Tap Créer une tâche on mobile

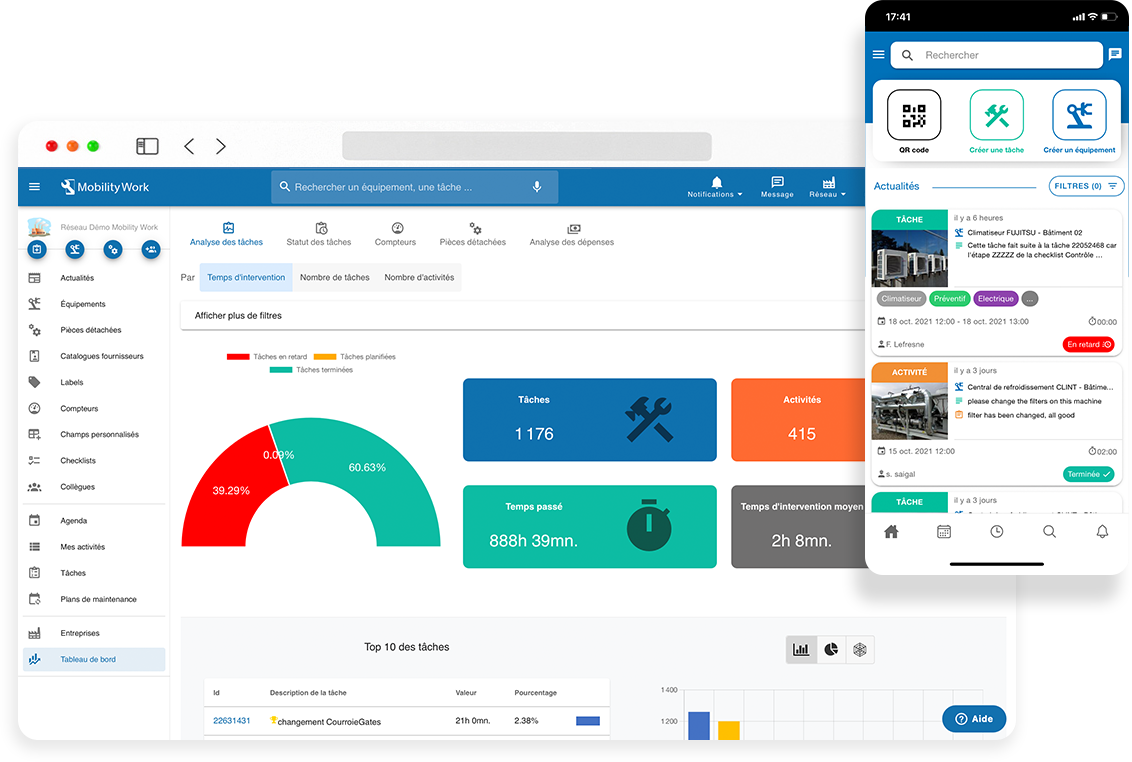coord(996,121)
